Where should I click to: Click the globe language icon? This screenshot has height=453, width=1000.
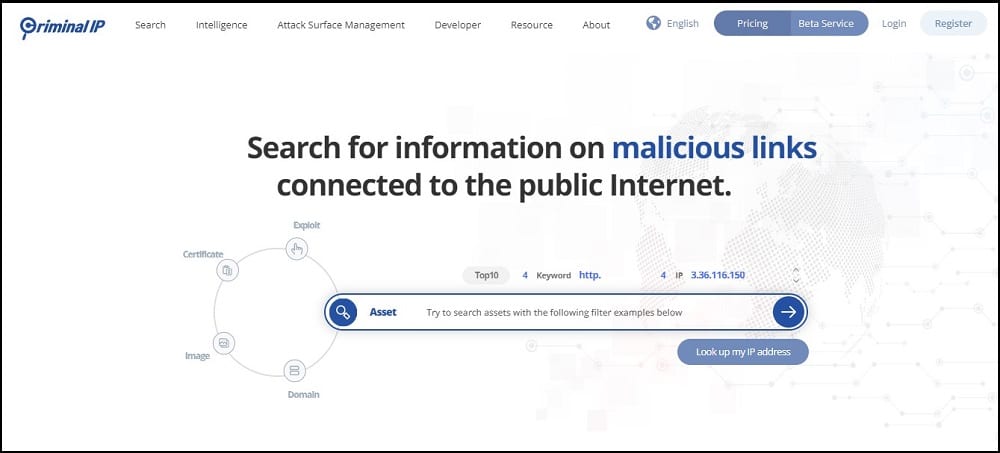(x=654, y=24)
